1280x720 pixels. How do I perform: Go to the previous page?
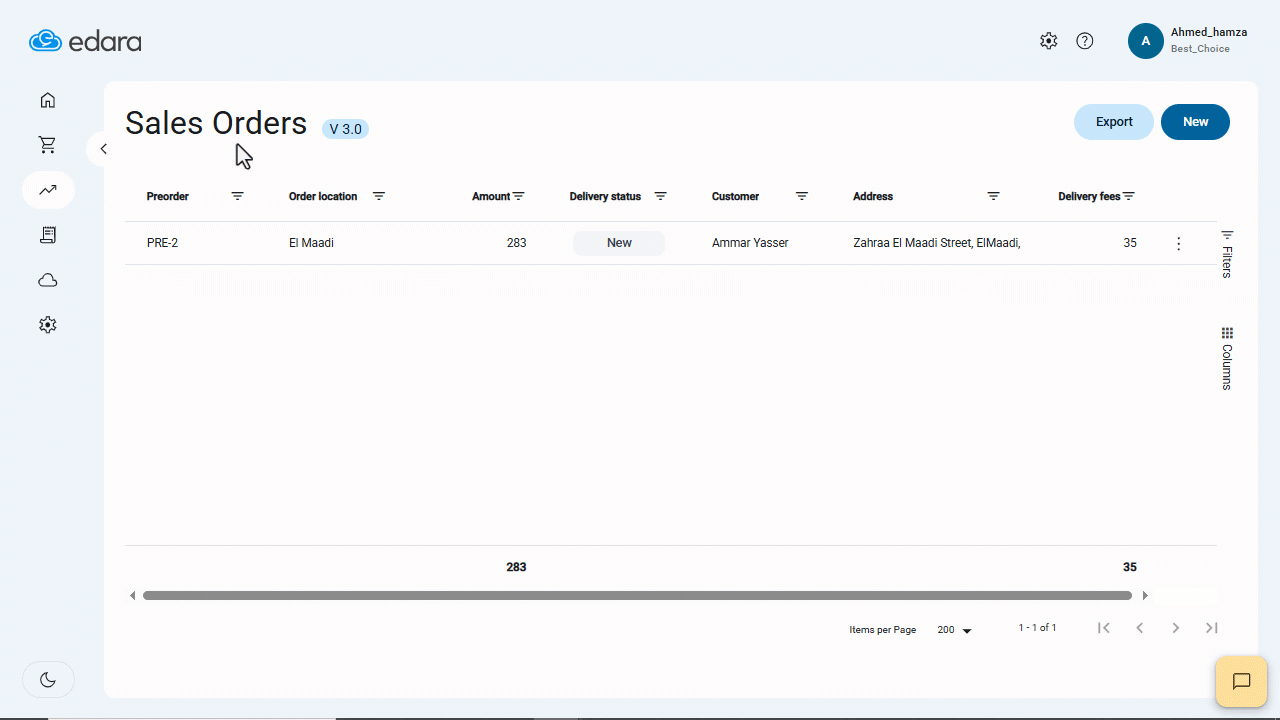tap(1140, 628)
